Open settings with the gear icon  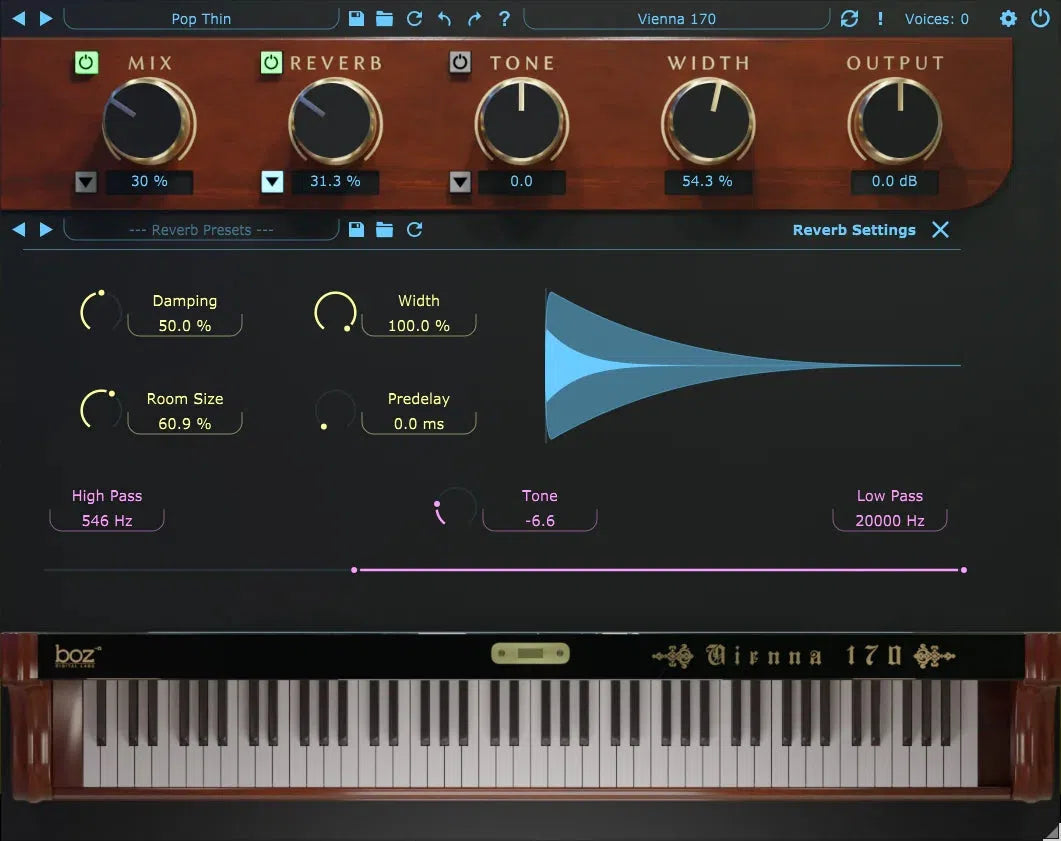tap(1008, 18)
